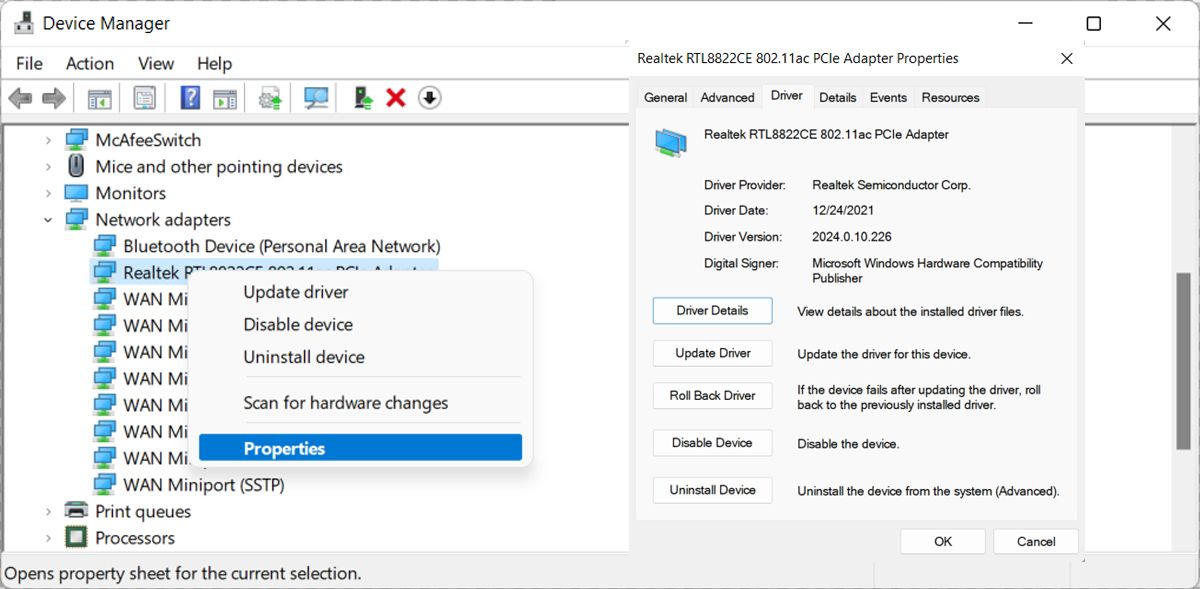Collapse the Network adapters node

point(48,219)
